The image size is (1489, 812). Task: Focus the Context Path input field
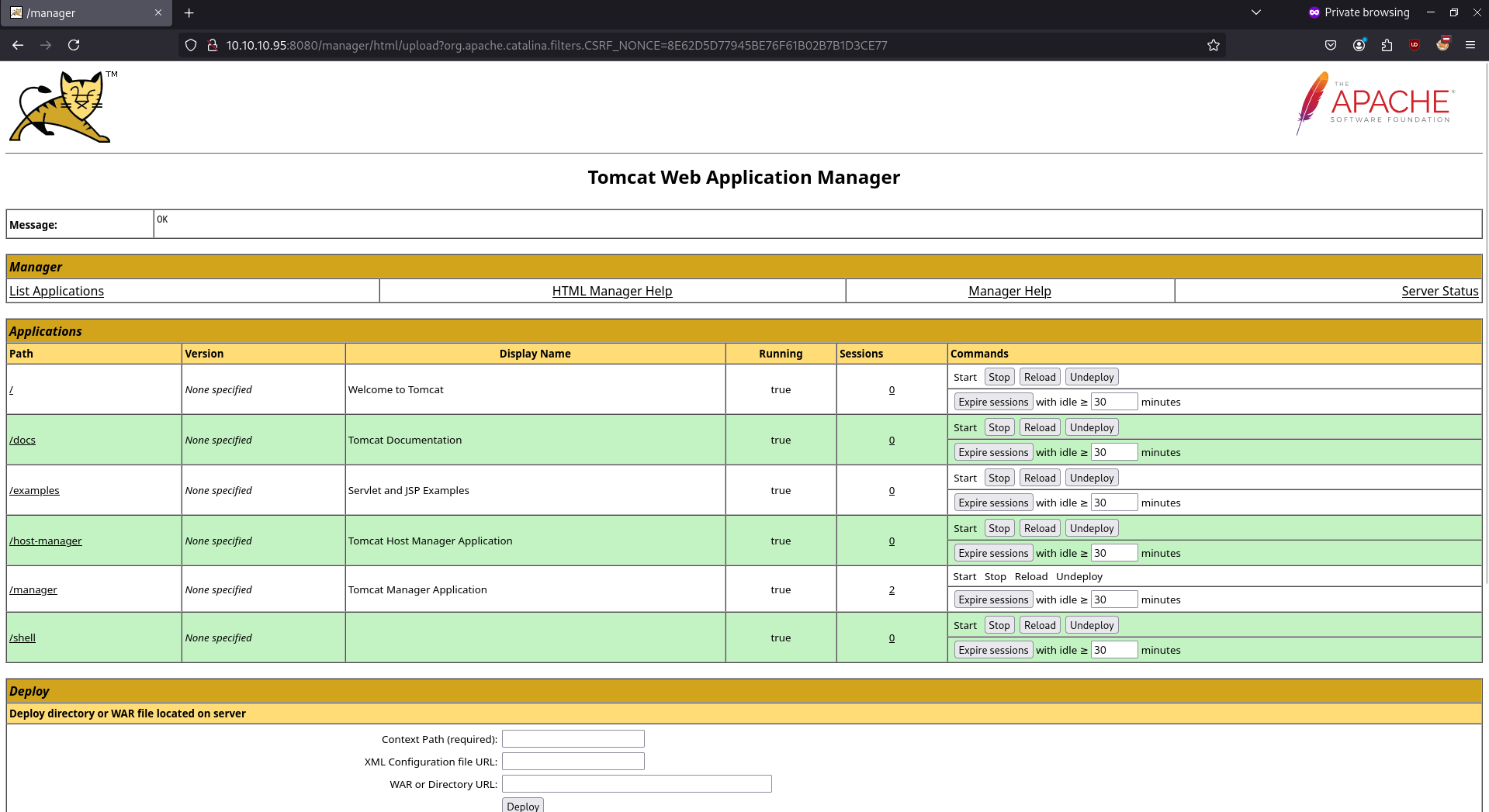click(x=573, y=739)
